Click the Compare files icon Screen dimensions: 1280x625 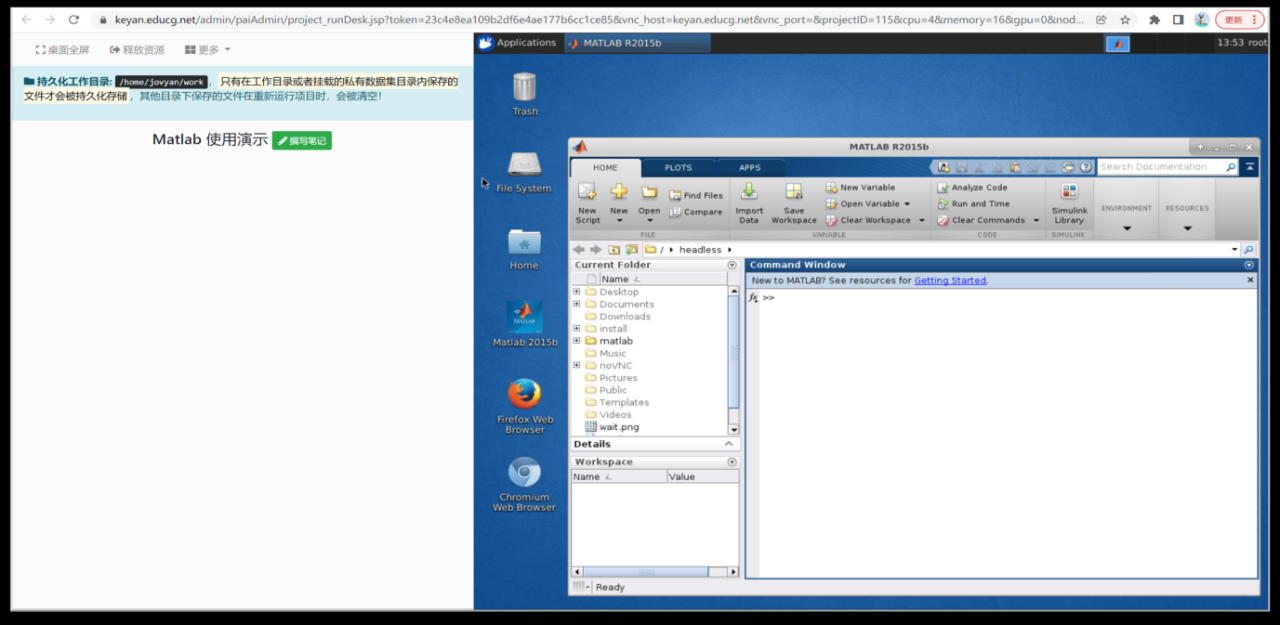click(677, 212)
